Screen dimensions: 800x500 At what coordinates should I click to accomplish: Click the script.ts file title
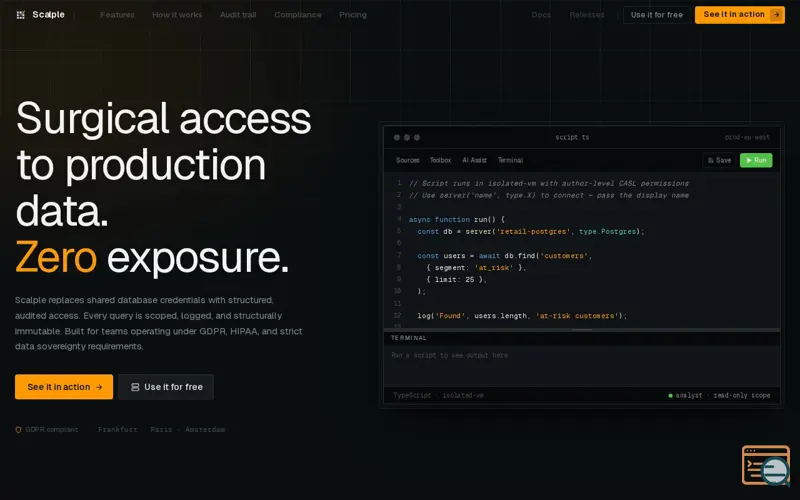[572, 137]
